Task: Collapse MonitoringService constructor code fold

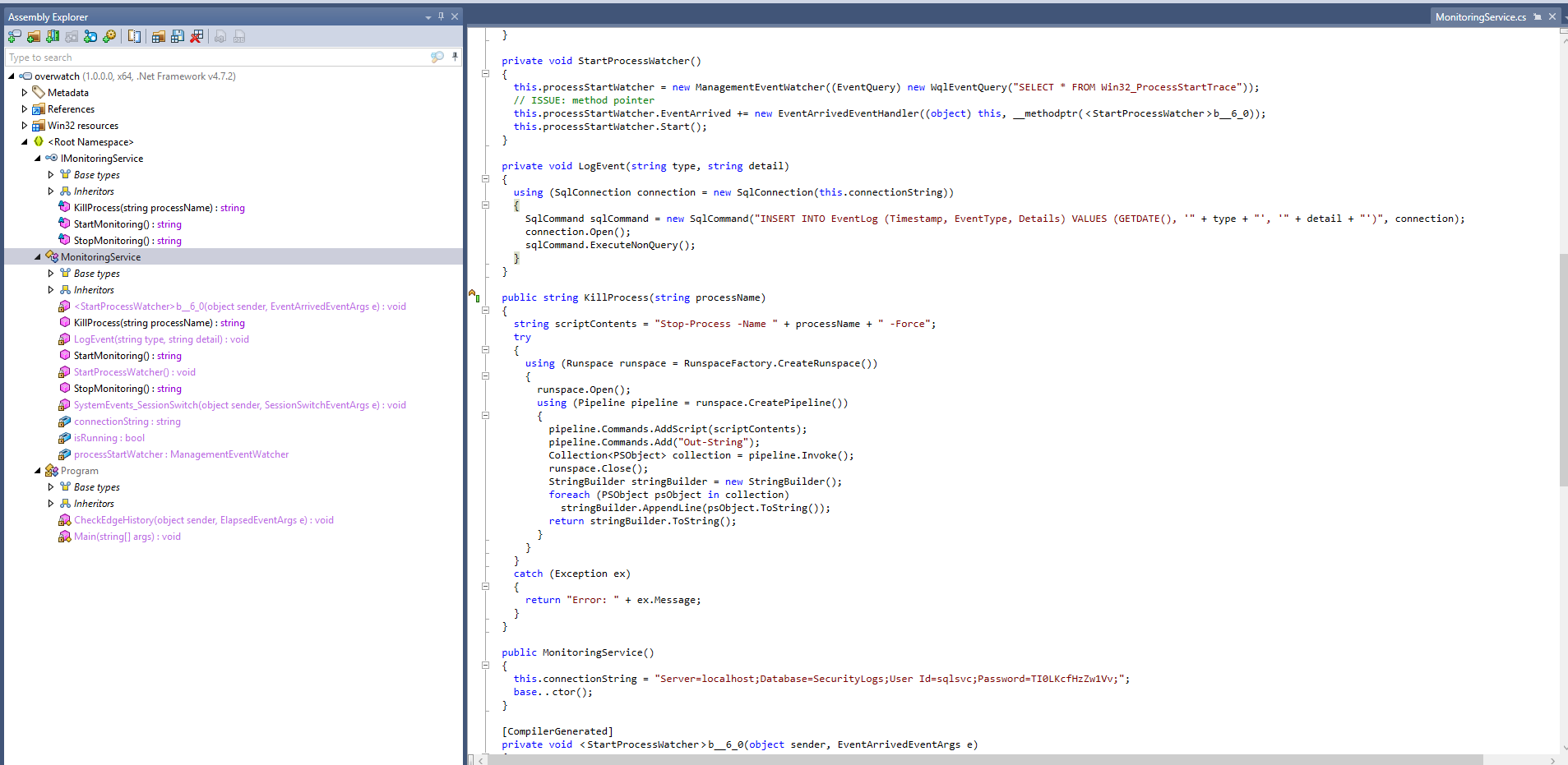Action: 485,666
